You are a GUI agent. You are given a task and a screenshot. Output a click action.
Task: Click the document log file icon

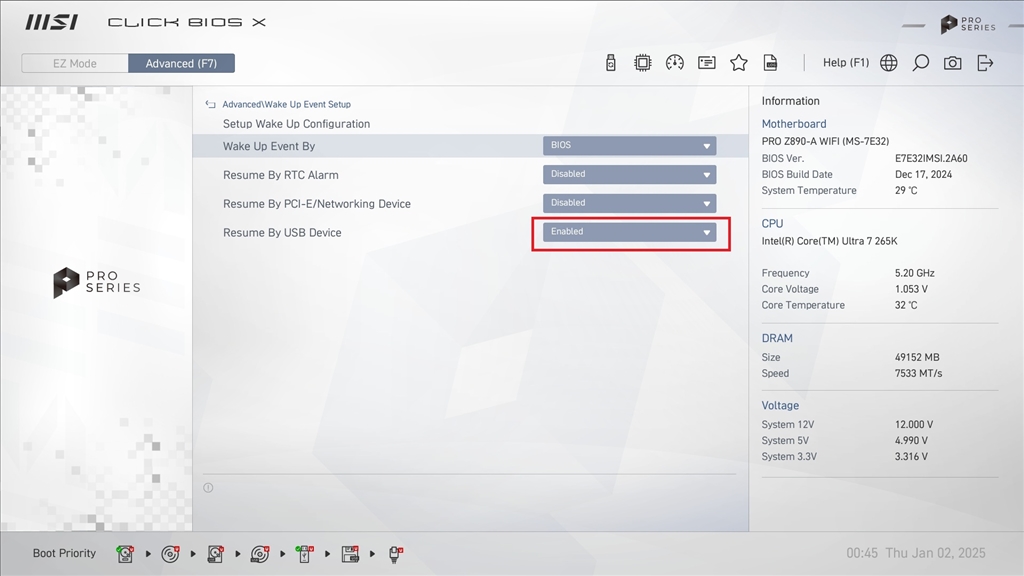pos(771,63)
